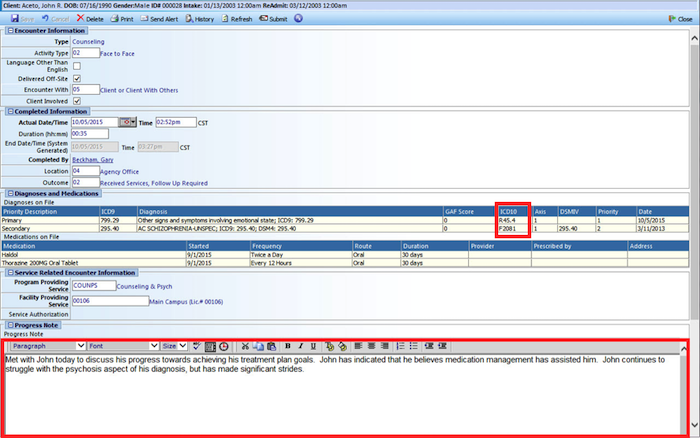Select the Thorazine 200MG Oral Tablet row
The height and width of the screenshot is (438, 700).
click(345, 263)
